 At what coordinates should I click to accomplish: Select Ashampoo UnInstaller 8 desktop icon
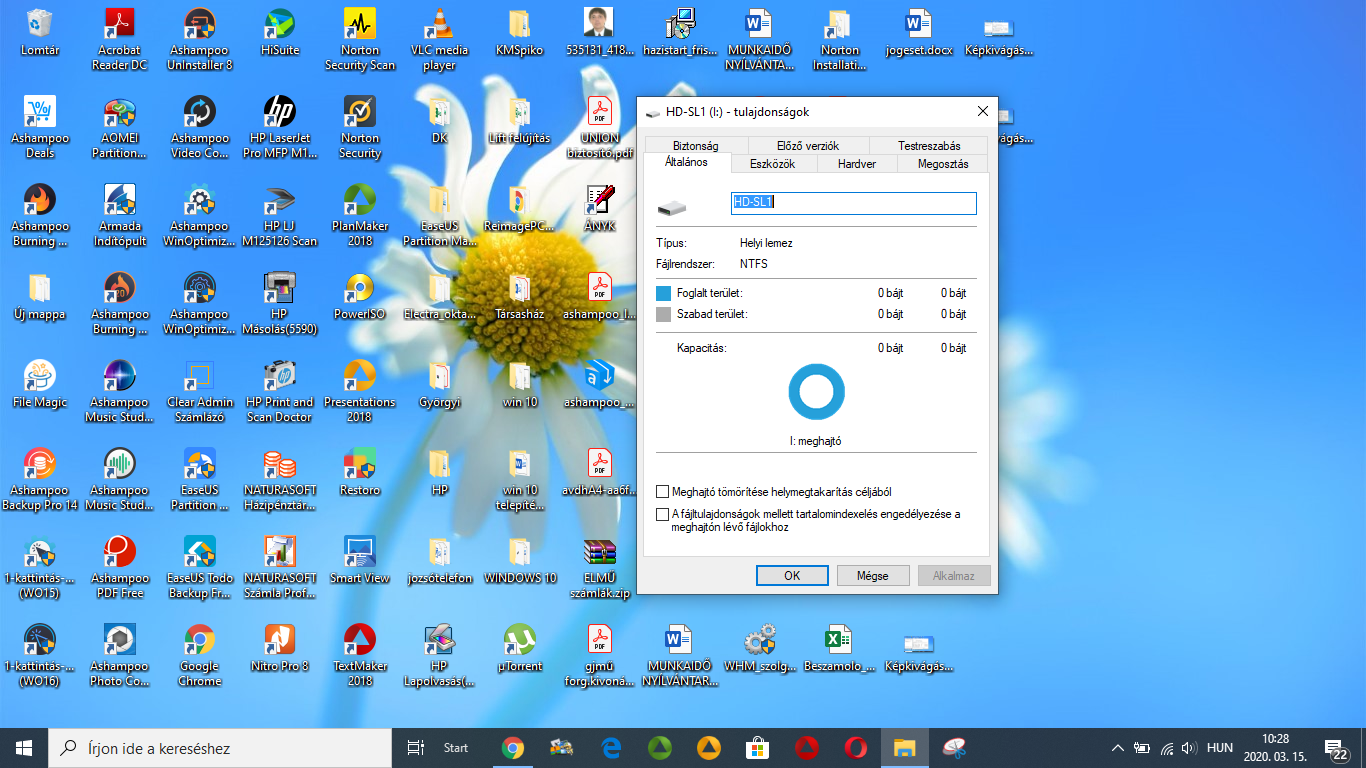point(200,40)
